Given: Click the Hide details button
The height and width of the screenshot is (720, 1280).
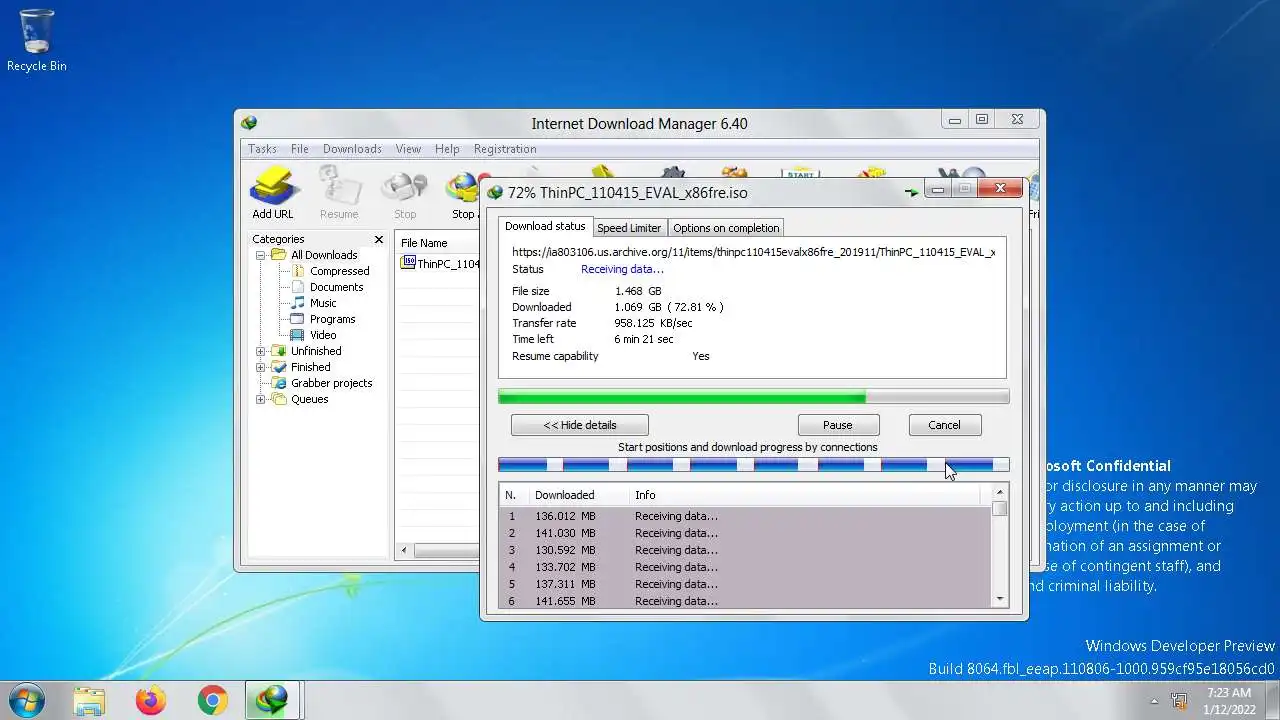Looking at the screenshot, I should click(580, 425).
